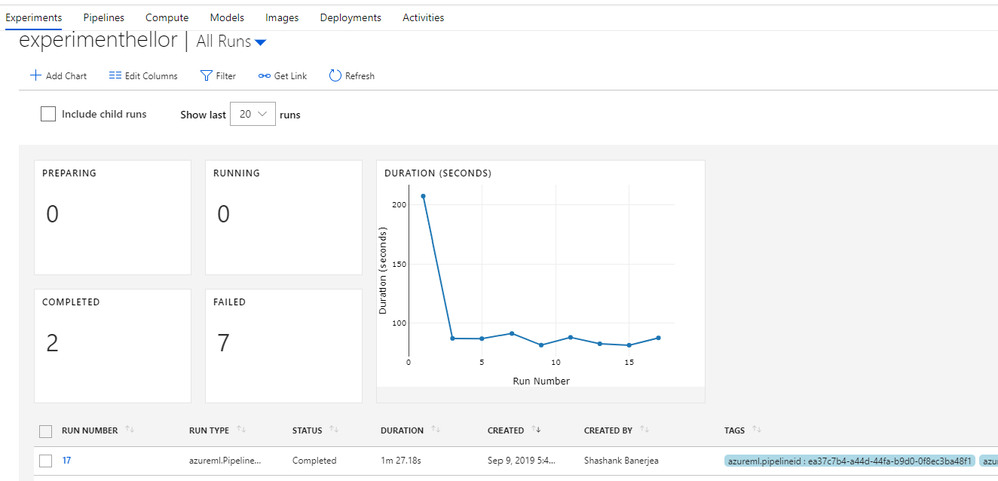998x481 pixels.
Task: Sort by Run Type column arrows
Action: coord(241,430)
